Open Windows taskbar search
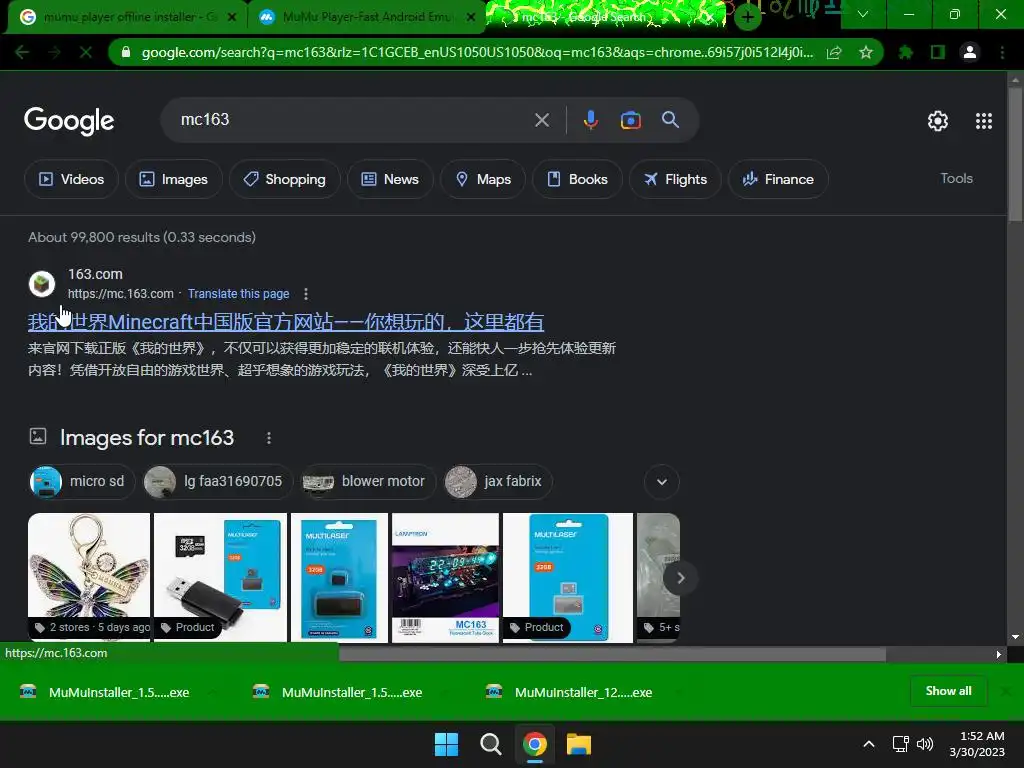 pyautogui.click(x=490, y=744)
